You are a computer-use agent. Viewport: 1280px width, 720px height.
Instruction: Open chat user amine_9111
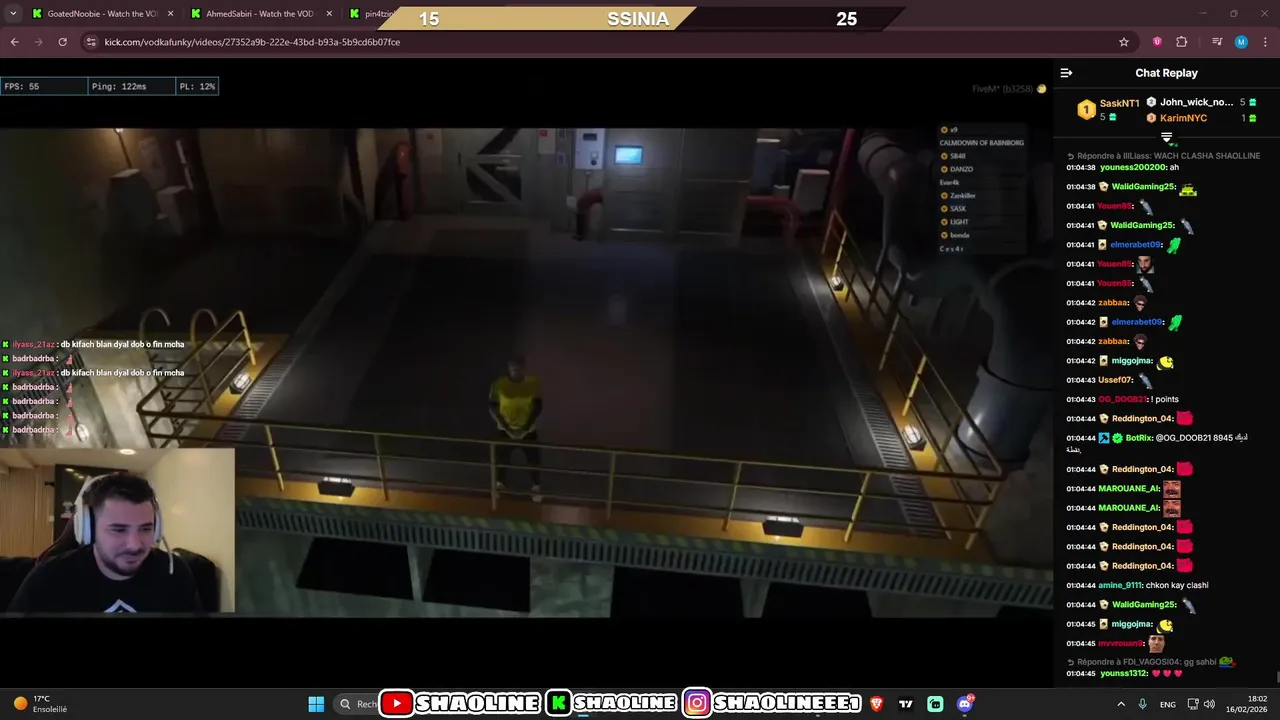(1121, 585)
